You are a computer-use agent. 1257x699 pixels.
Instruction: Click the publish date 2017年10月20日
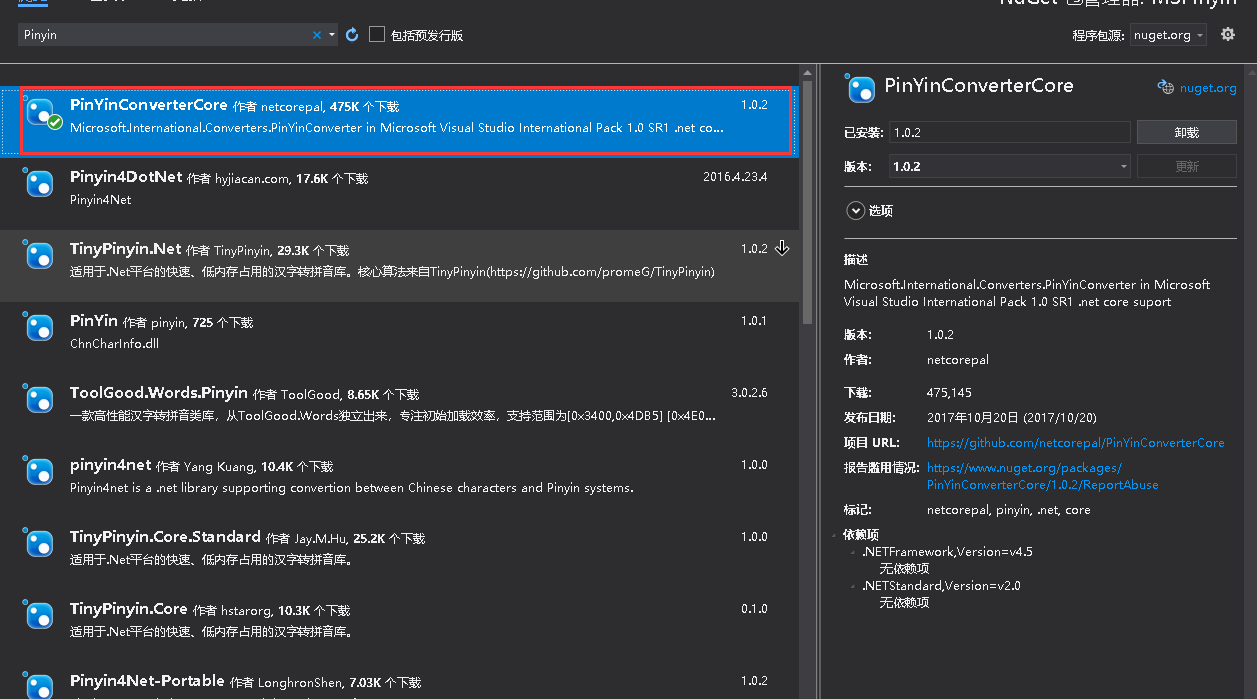click(1011, 418)
